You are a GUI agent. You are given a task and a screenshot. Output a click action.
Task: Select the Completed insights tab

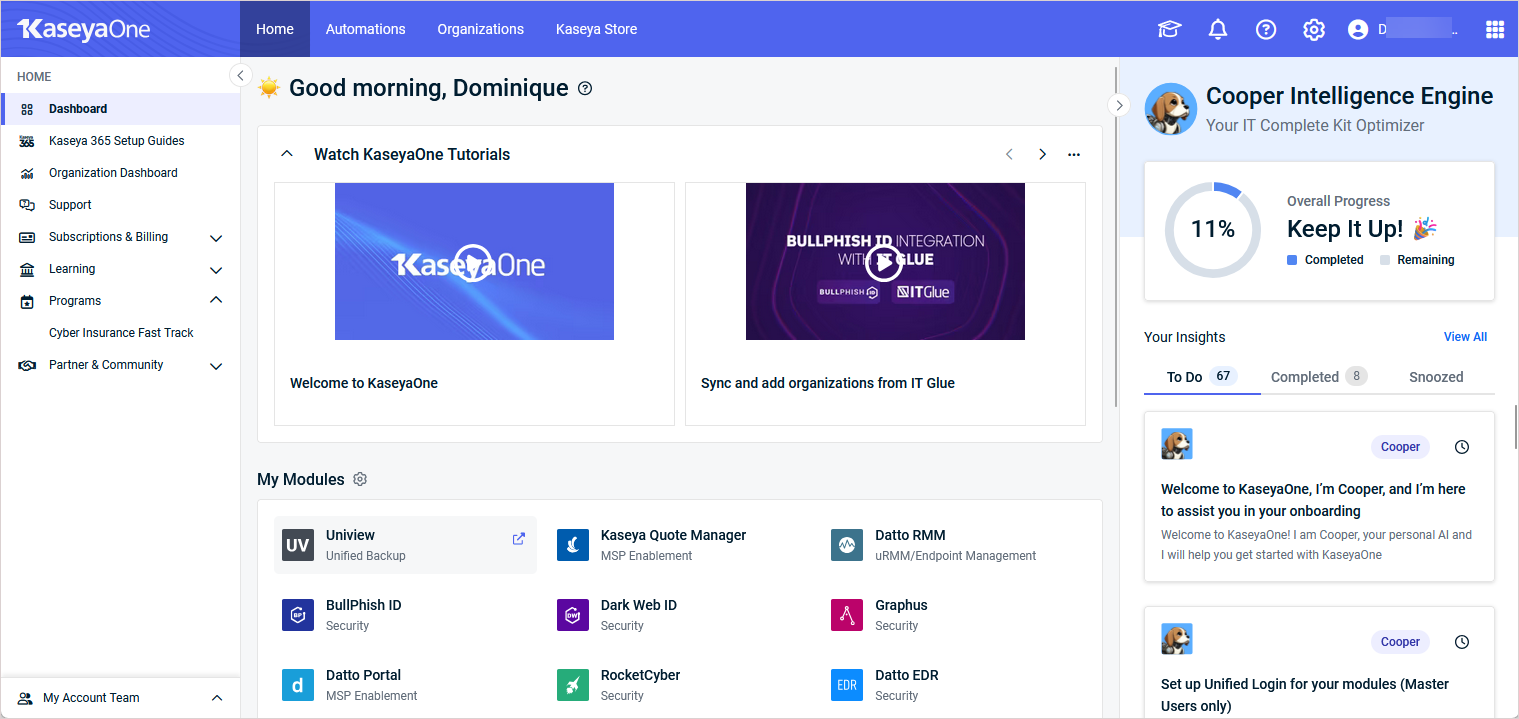[1304, 377]
